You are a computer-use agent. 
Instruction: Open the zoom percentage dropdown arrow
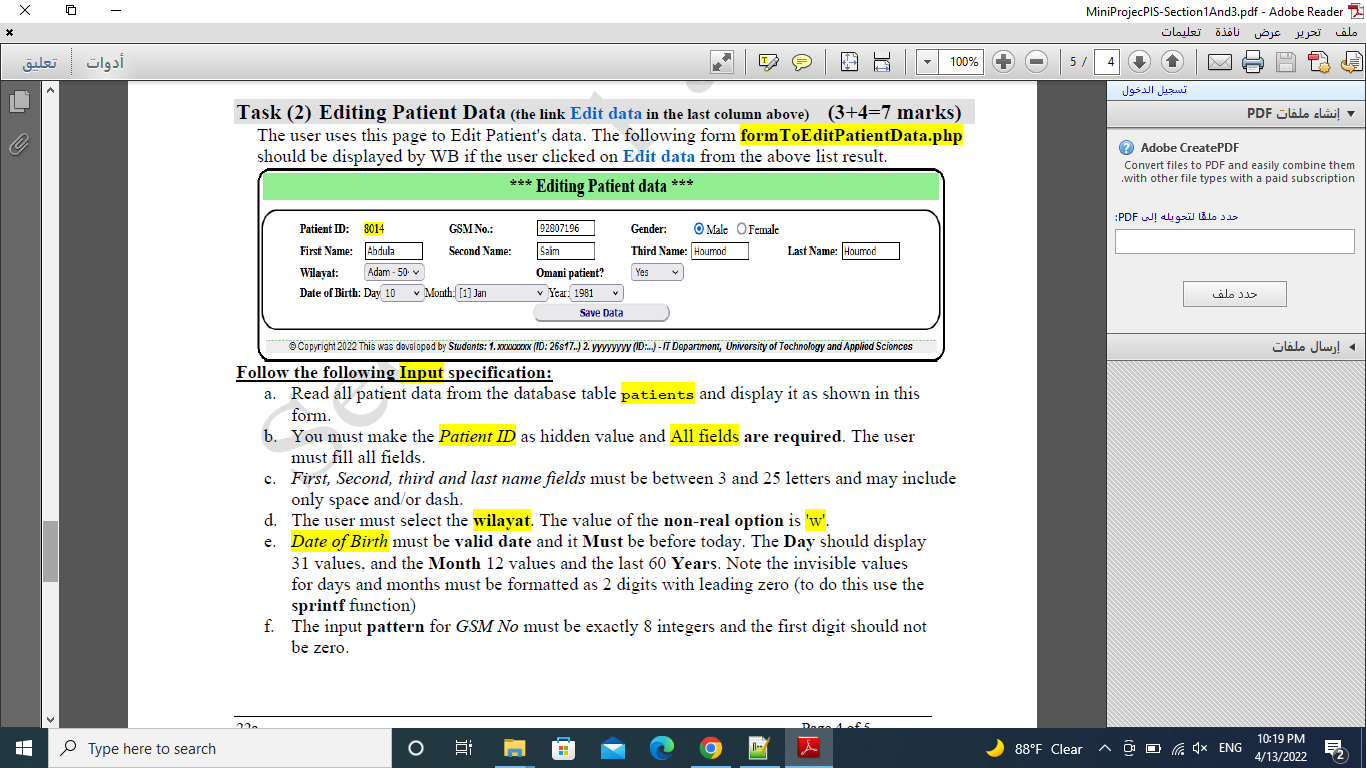[926, 61]
